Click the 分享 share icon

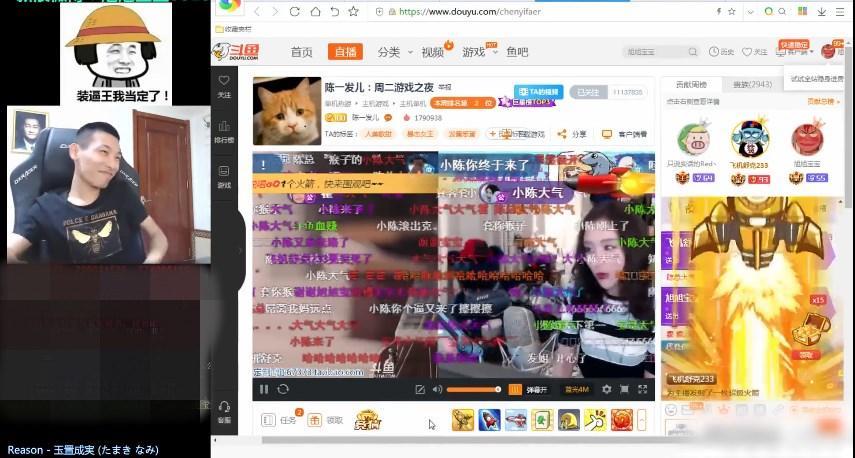[x=574, y=134]
